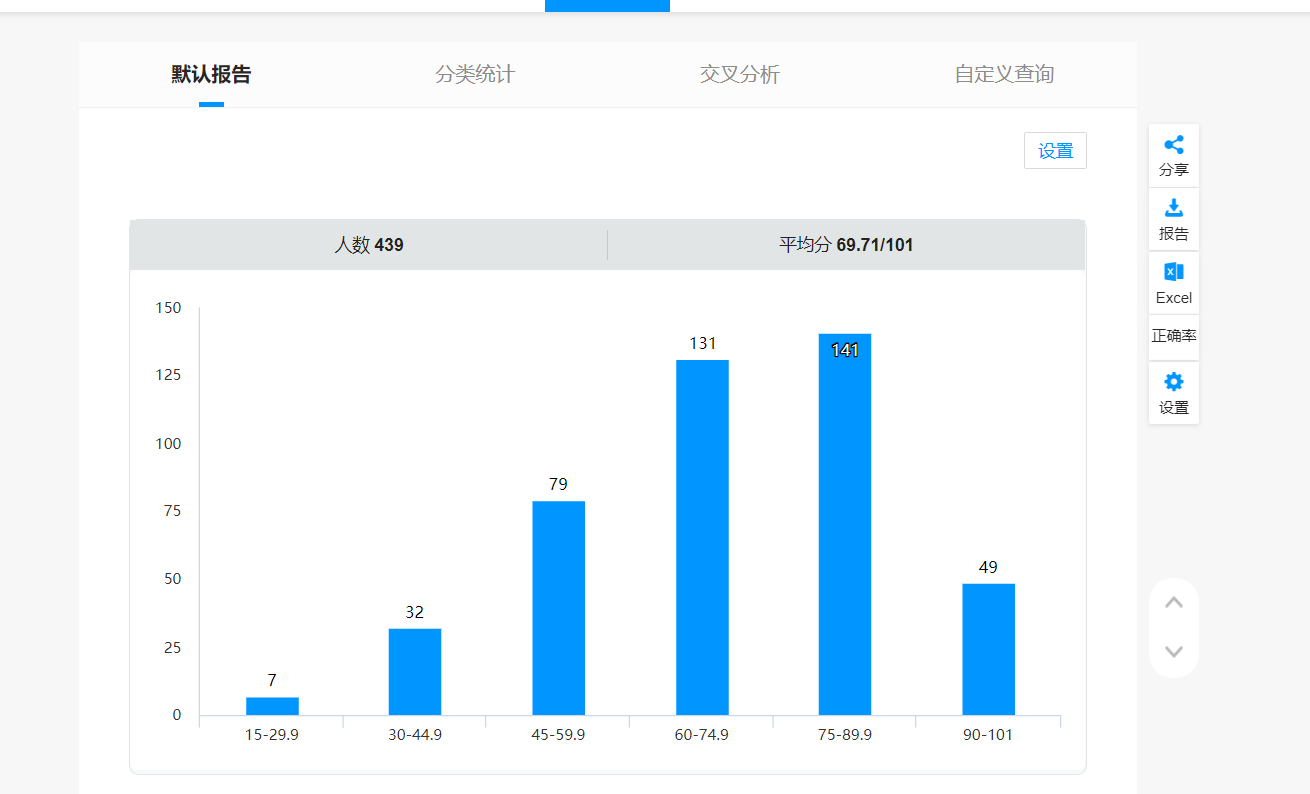Download the report via the 报告 icon
The width and height of the screenshot is (1310, 794).
pos(1174,209)
